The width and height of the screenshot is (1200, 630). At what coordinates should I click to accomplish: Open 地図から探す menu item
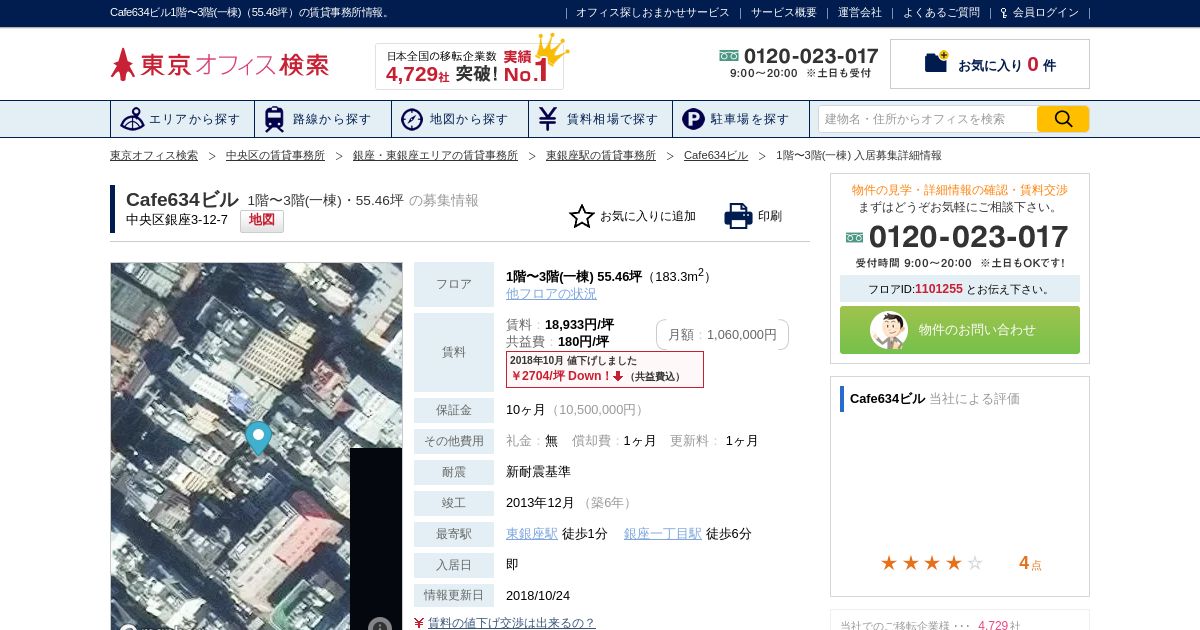460,119
